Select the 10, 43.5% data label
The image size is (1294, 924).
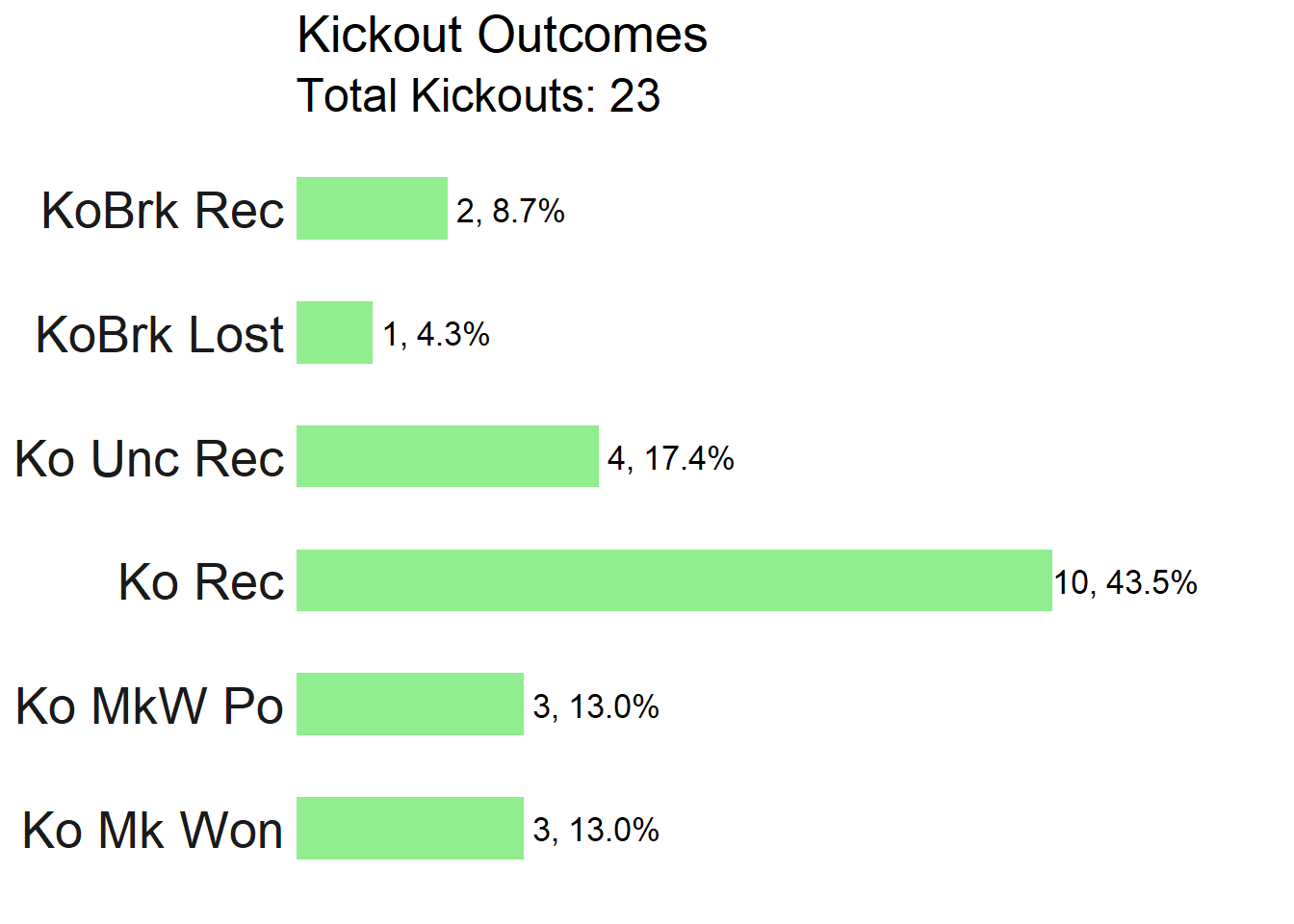[x=1126, y=582]
